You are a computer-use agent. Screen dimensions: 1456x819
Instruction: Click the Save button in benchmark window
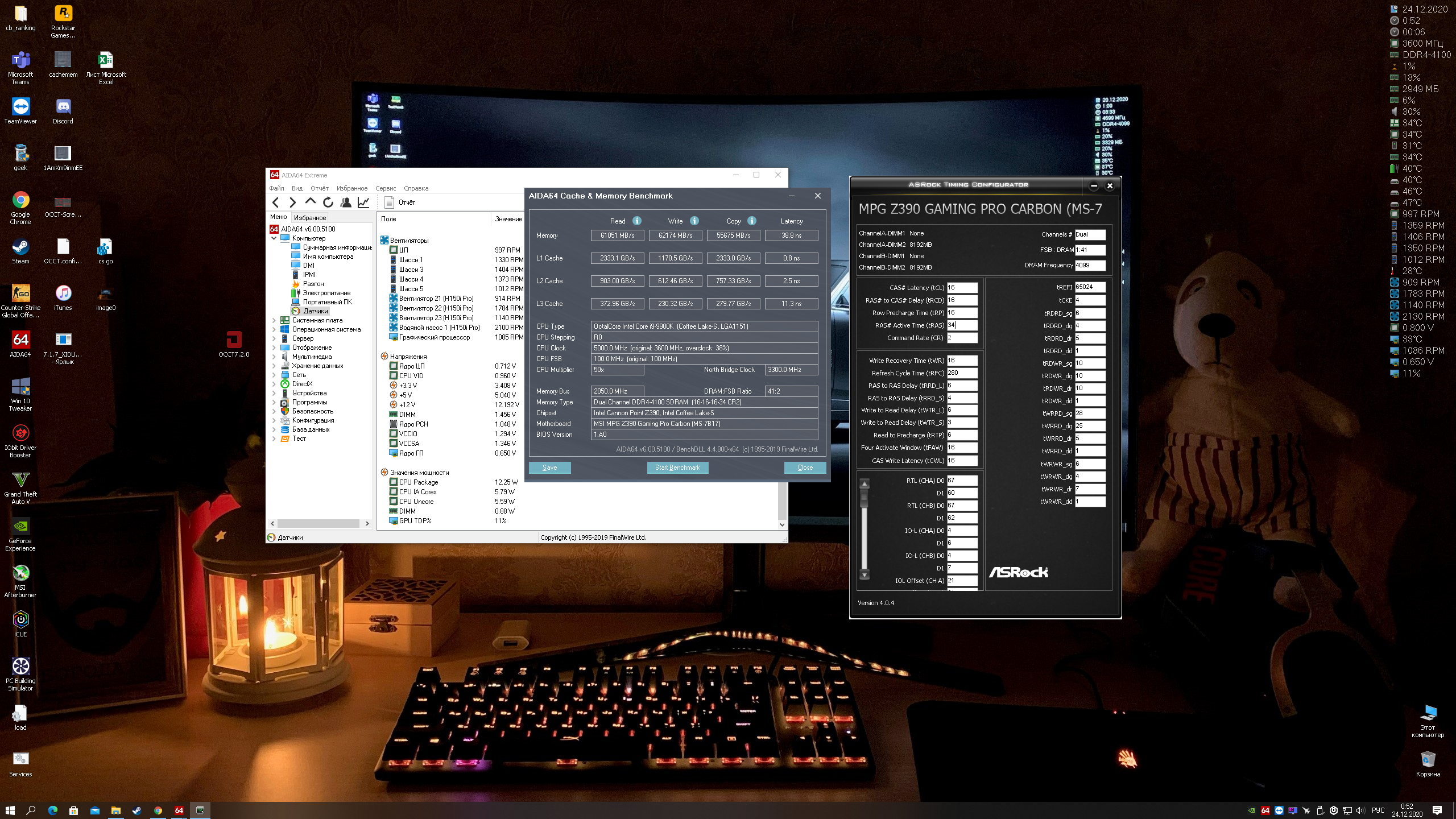click(549, 468)
